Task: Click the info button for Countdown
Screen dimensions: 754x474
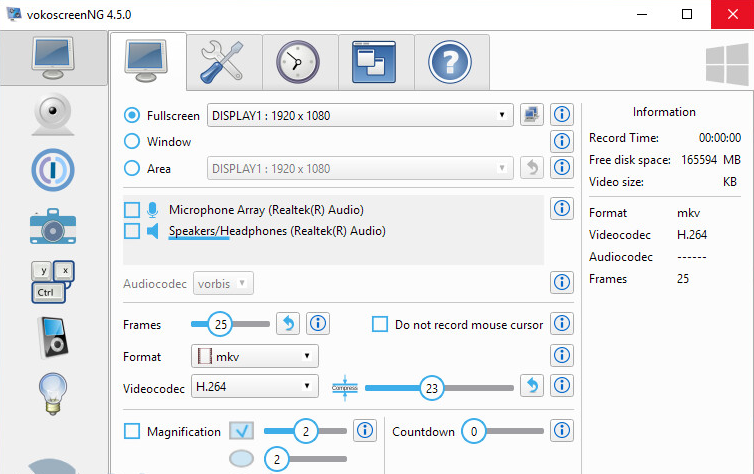Action: click(x=562, y=430)
